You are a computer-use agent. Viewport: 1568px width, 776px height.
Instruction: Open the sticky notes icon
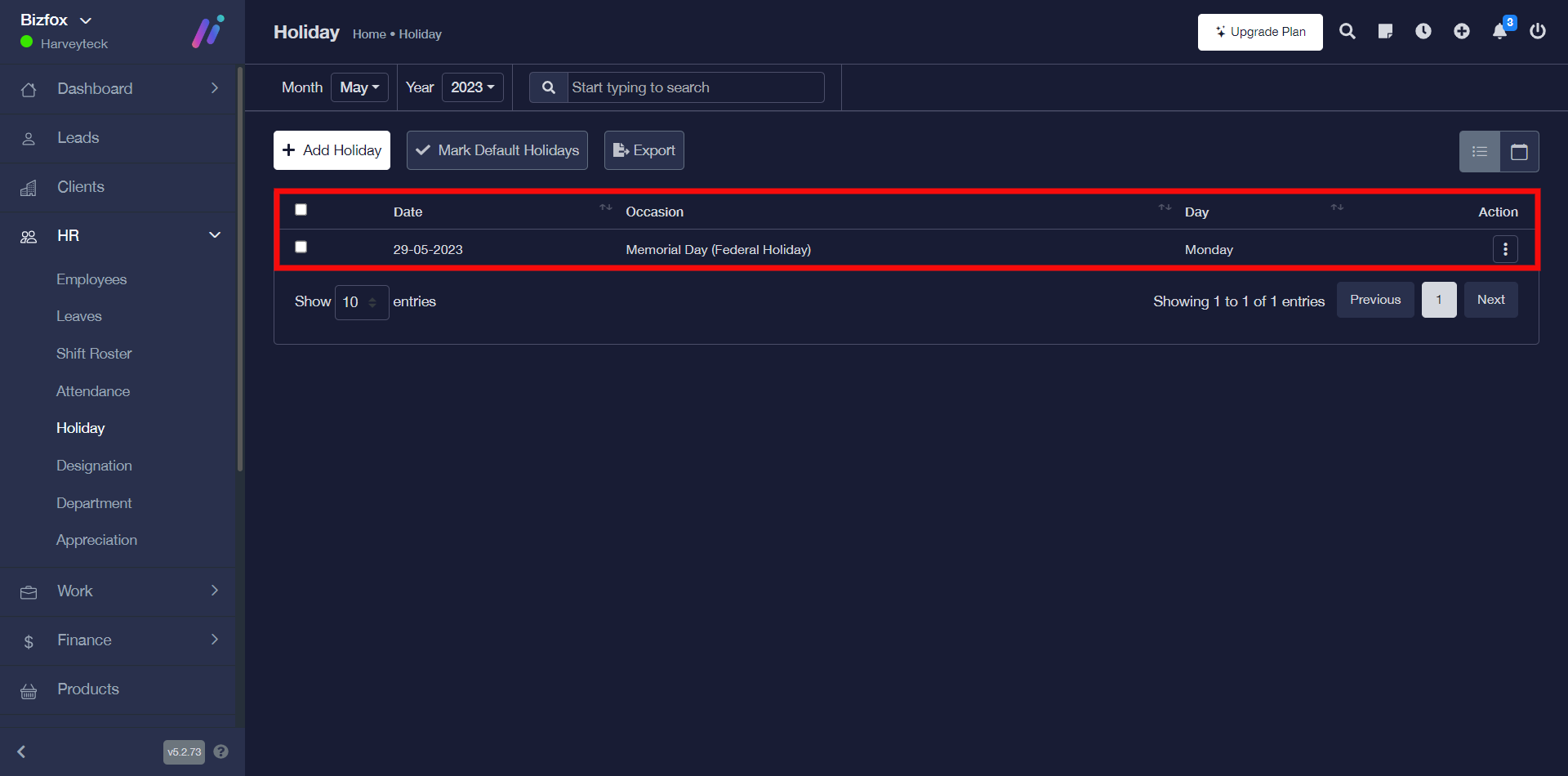1385,32
